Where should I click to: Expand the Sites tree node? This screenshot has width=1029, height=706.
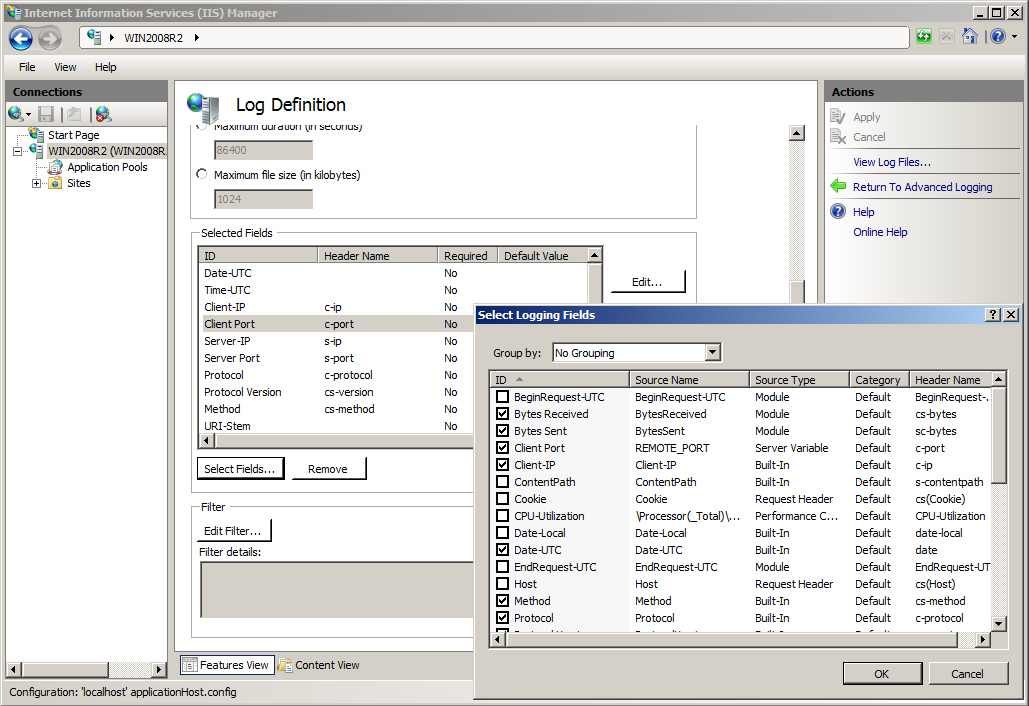(x=36, y=183)
